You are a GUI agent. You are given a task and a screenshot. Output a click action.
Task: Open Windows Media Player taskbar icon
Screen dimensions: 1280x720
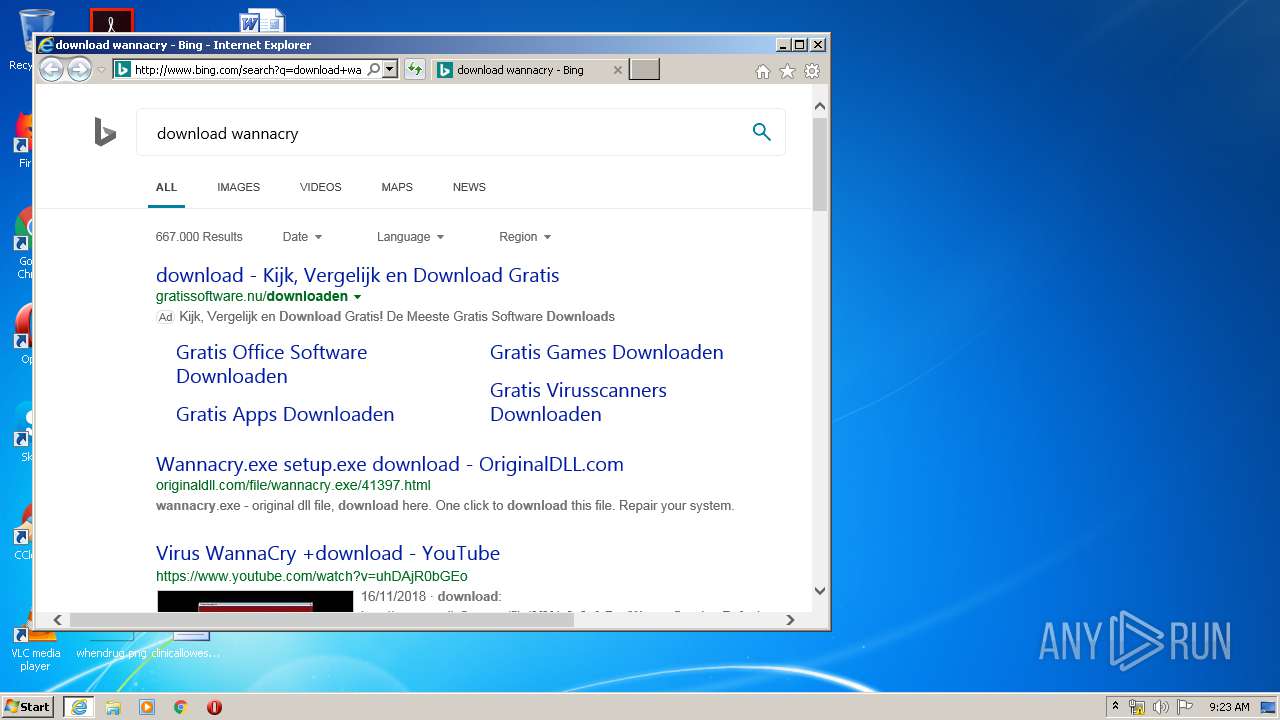pyautogui.click(x=147, y=707)
